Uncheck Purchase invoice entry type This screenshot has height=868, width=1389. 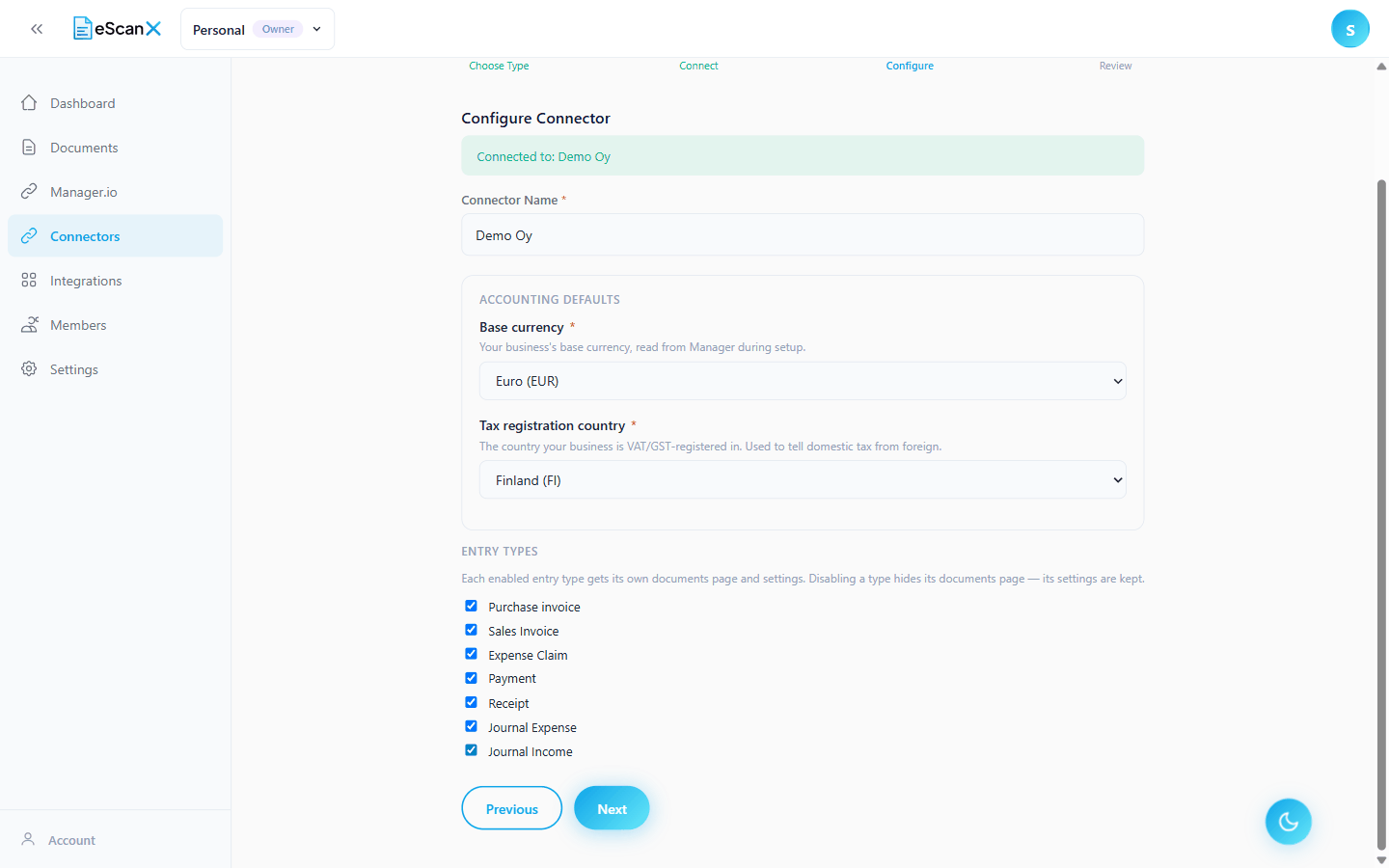pyautogui.click(x=471, y=606)
